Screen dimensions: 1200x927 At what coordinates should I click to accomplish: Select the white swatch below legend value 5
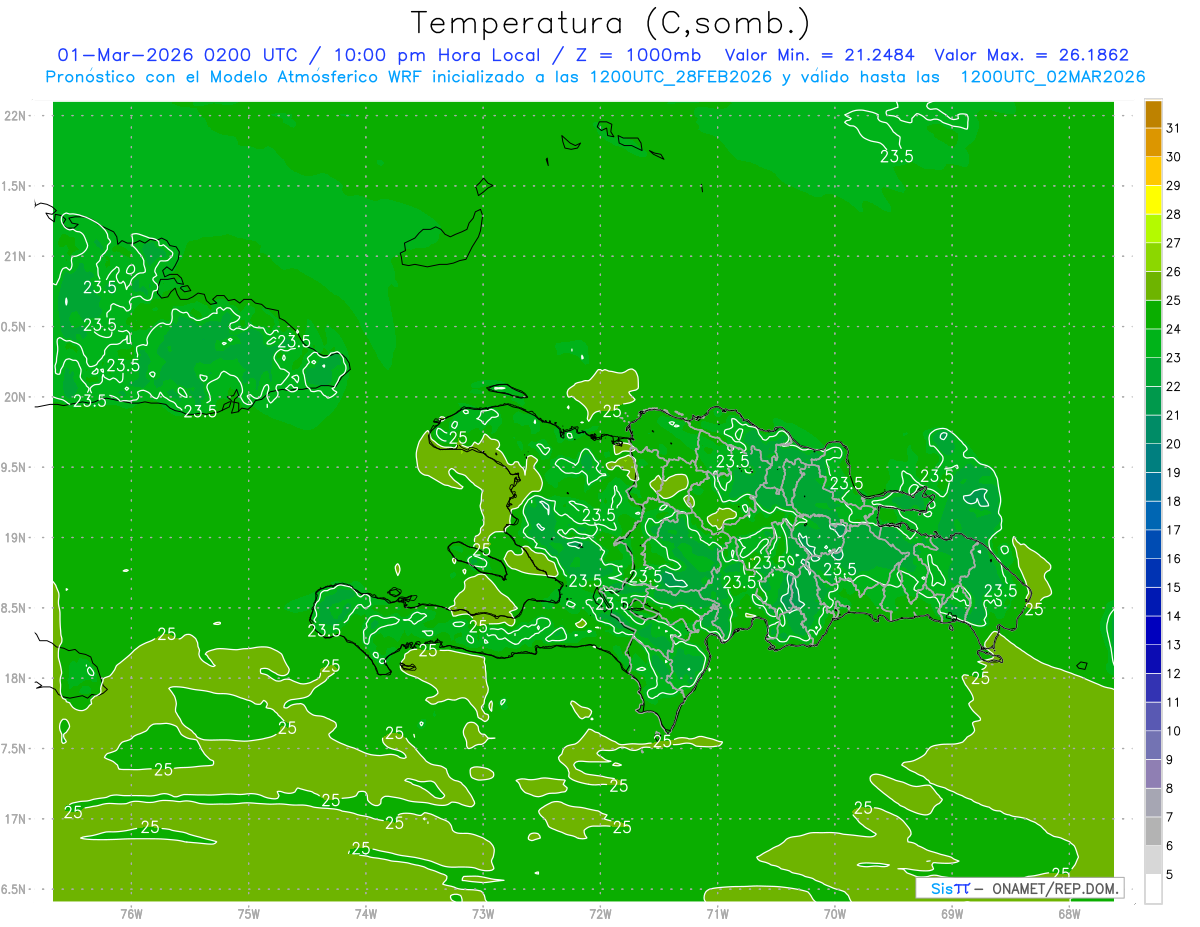coord(1153,889)
